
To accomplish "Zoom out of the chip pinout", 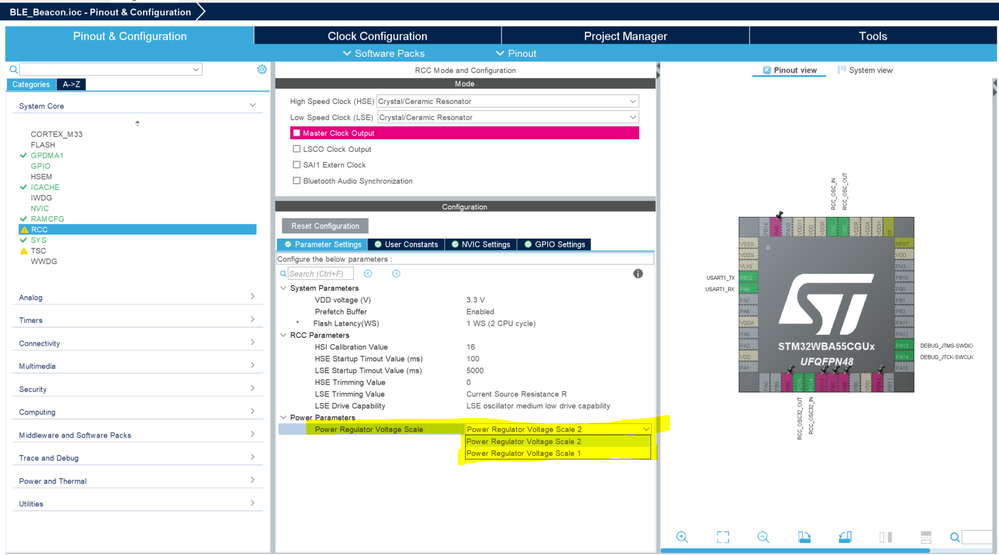I will tap(763, 537).
